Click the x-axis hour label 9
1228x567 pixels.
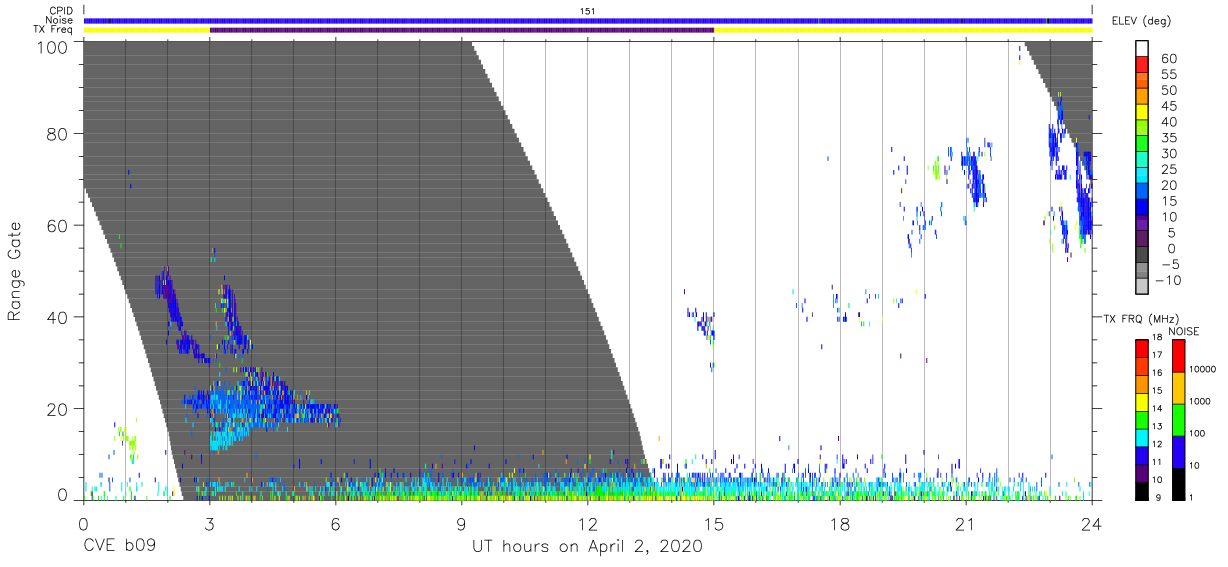pos(462,523)
